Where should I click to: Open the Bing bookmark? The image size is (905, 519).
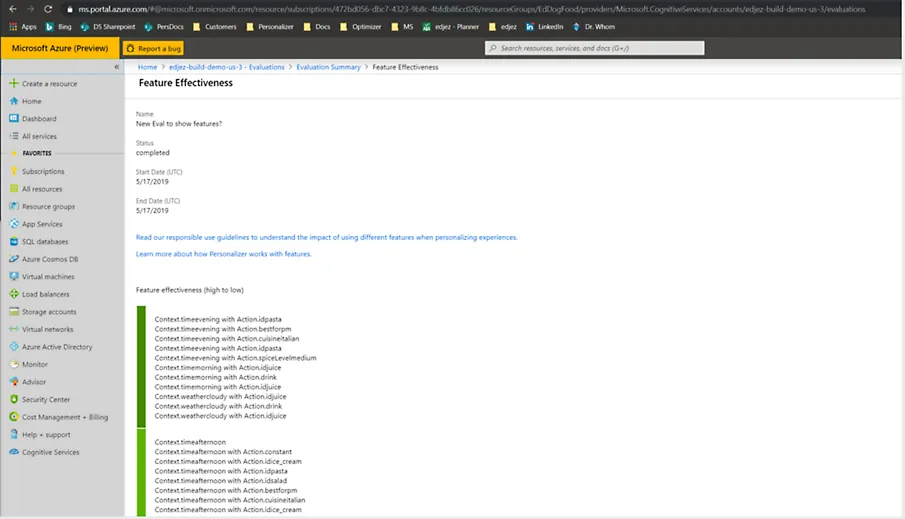[x=58, y=27]
